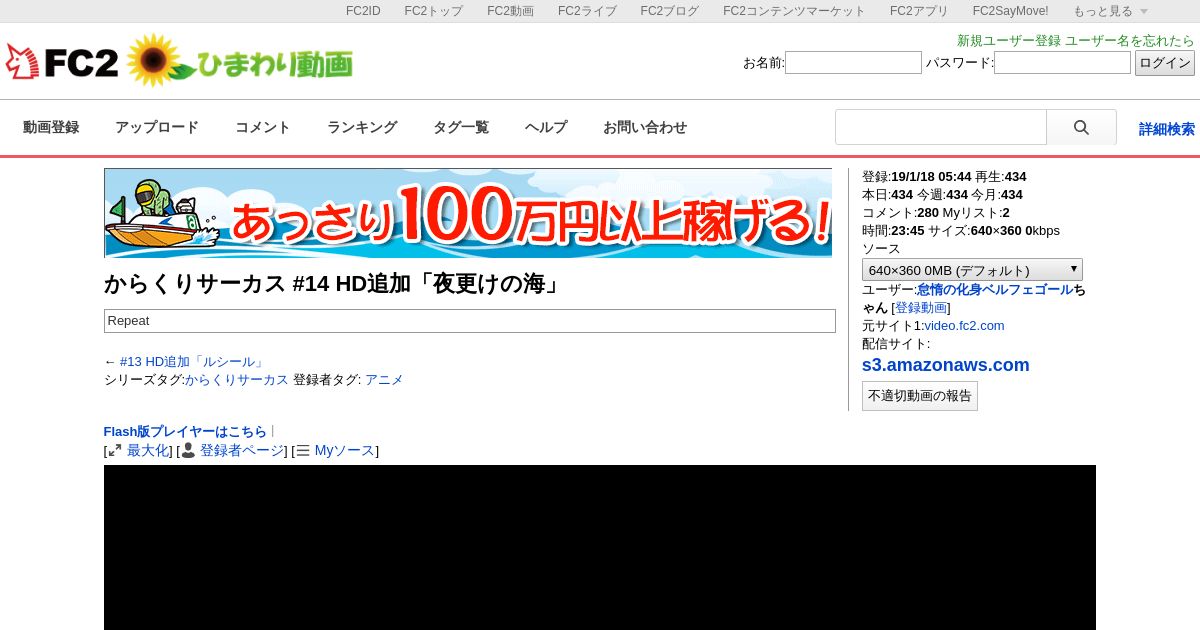Open ランキング menu item
The width and height of the screenshot is (1200, 630).
tap(362, 127)
